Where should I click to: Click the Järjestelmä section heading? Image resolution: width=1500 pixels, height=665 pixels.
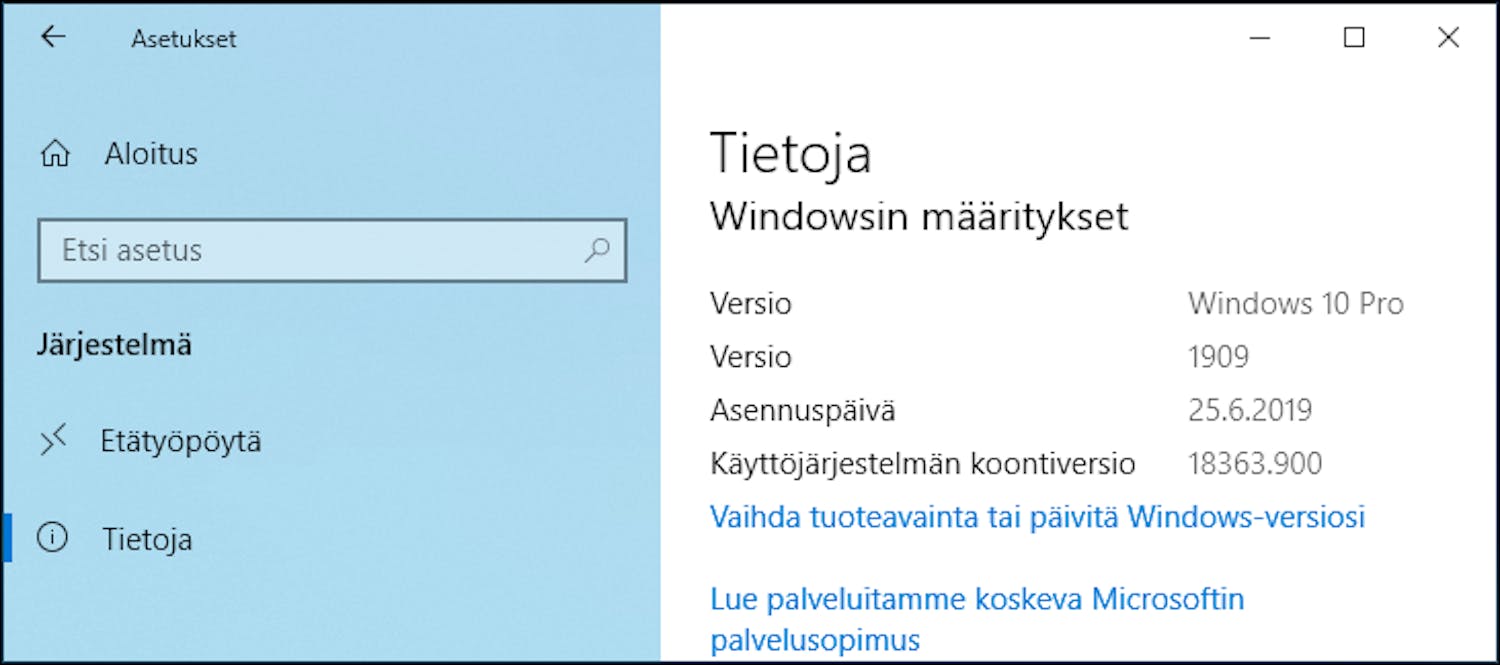[114, 344]
